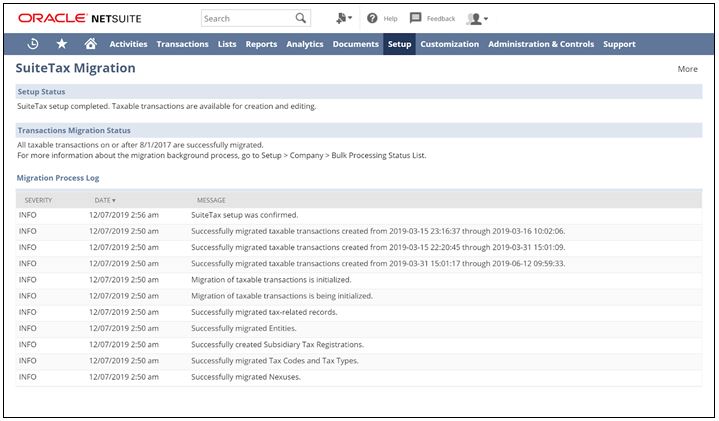719x421 pixels.
Task: Click the Oracle NetSuite logo
Action: point(80,18)
